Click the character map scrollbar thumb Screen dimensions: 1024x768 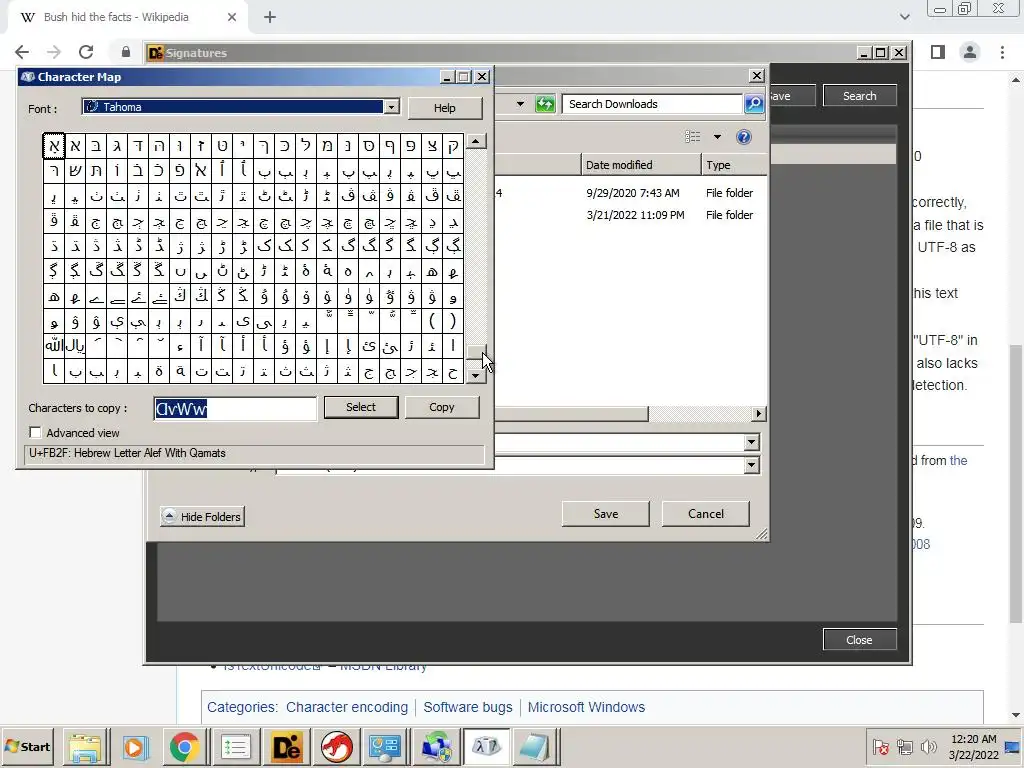point(476,352)
